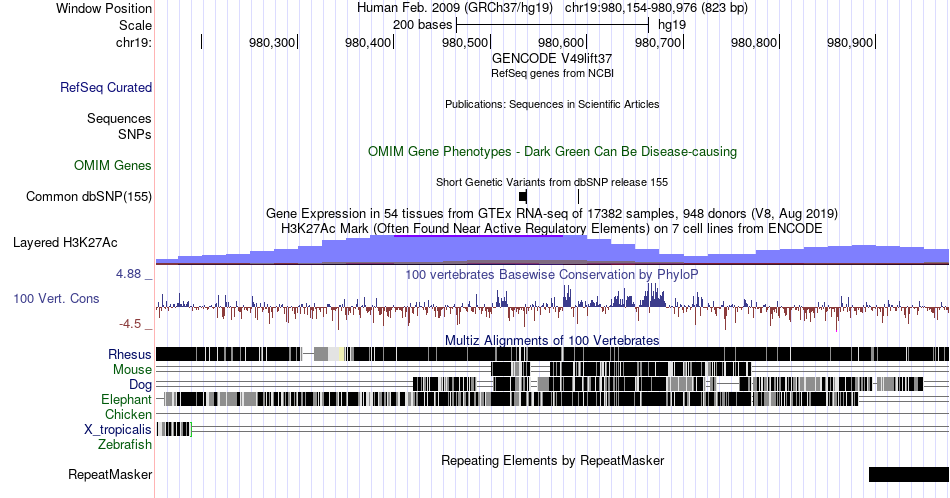Click the 200 bases scale bar
The image size is (950, 498).
point(553,25)
